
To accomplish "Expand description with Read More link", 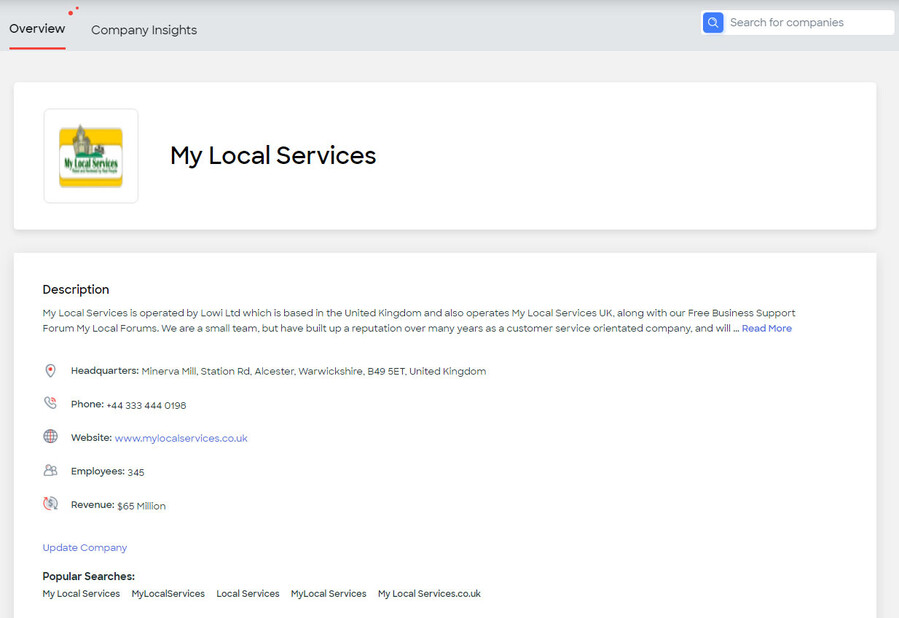I will click(767, 328).
